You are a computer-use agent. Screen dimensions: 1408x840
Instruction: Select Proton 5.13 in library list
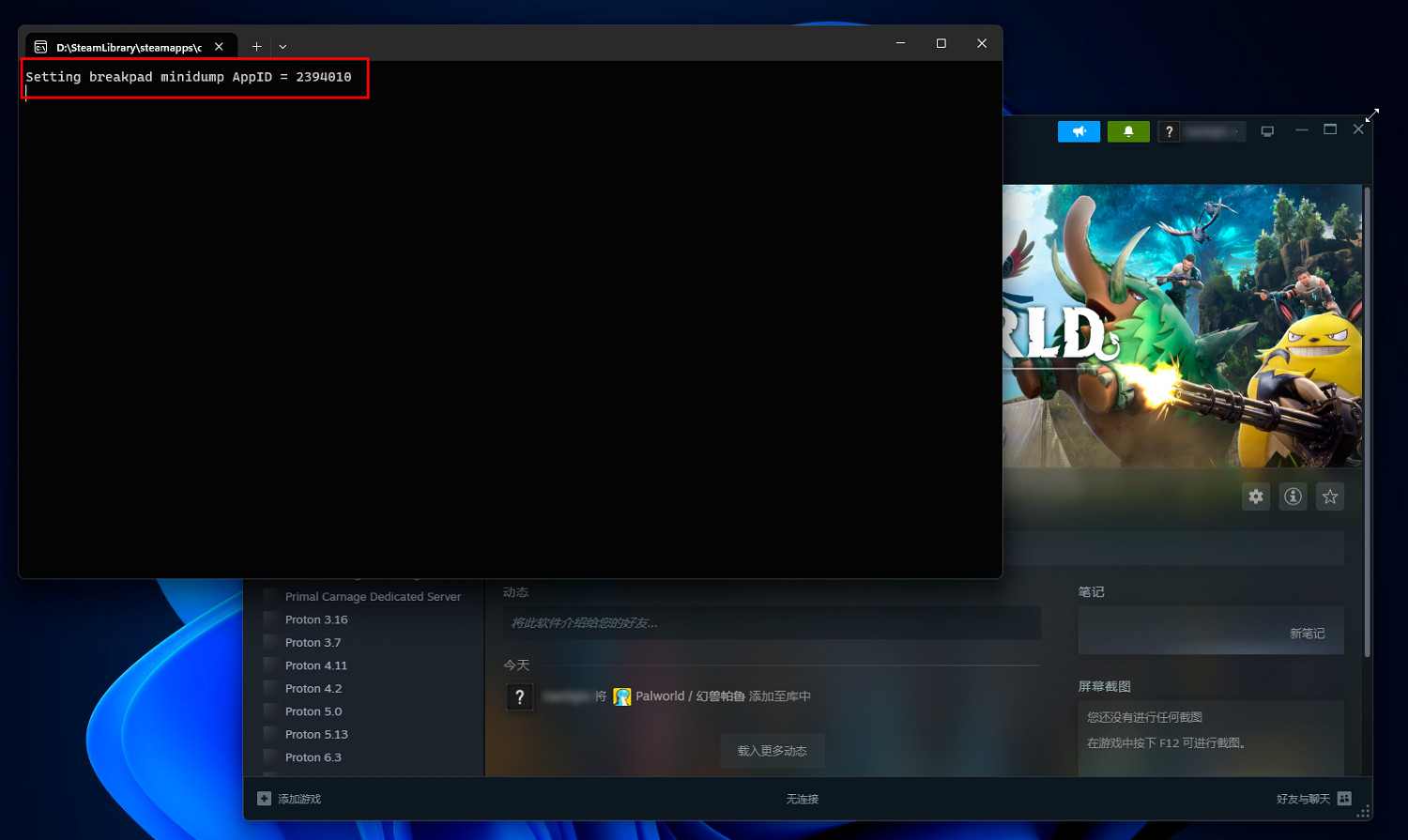point(316,735)
